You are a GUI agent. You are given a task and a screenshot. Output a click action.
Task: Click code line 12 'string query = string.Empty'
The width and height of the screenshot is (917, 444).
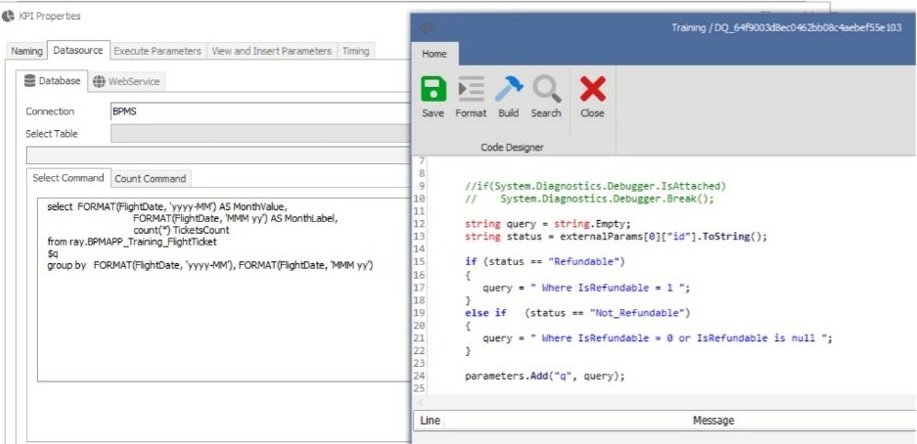(549, 224)
